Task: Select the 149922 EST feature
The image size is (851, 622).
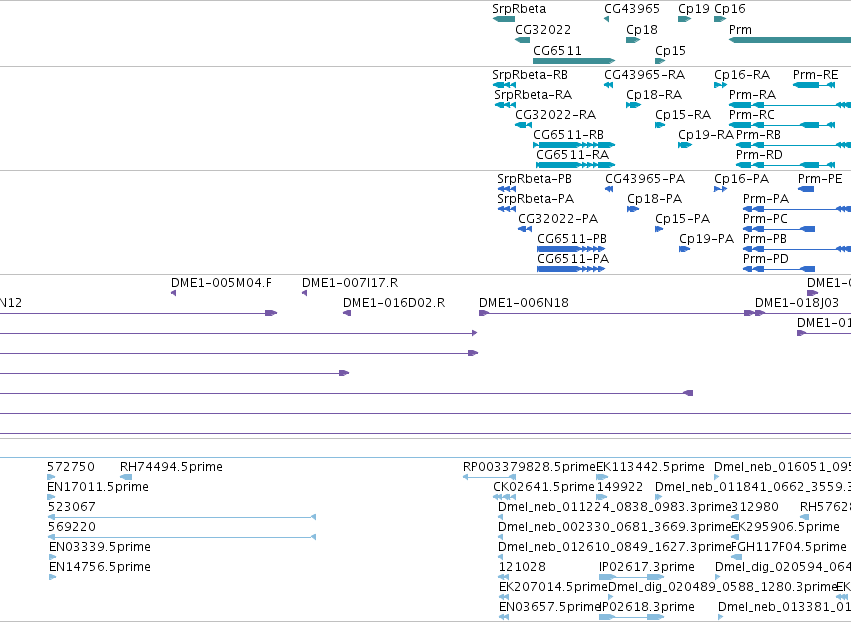Action: point(602,497)
